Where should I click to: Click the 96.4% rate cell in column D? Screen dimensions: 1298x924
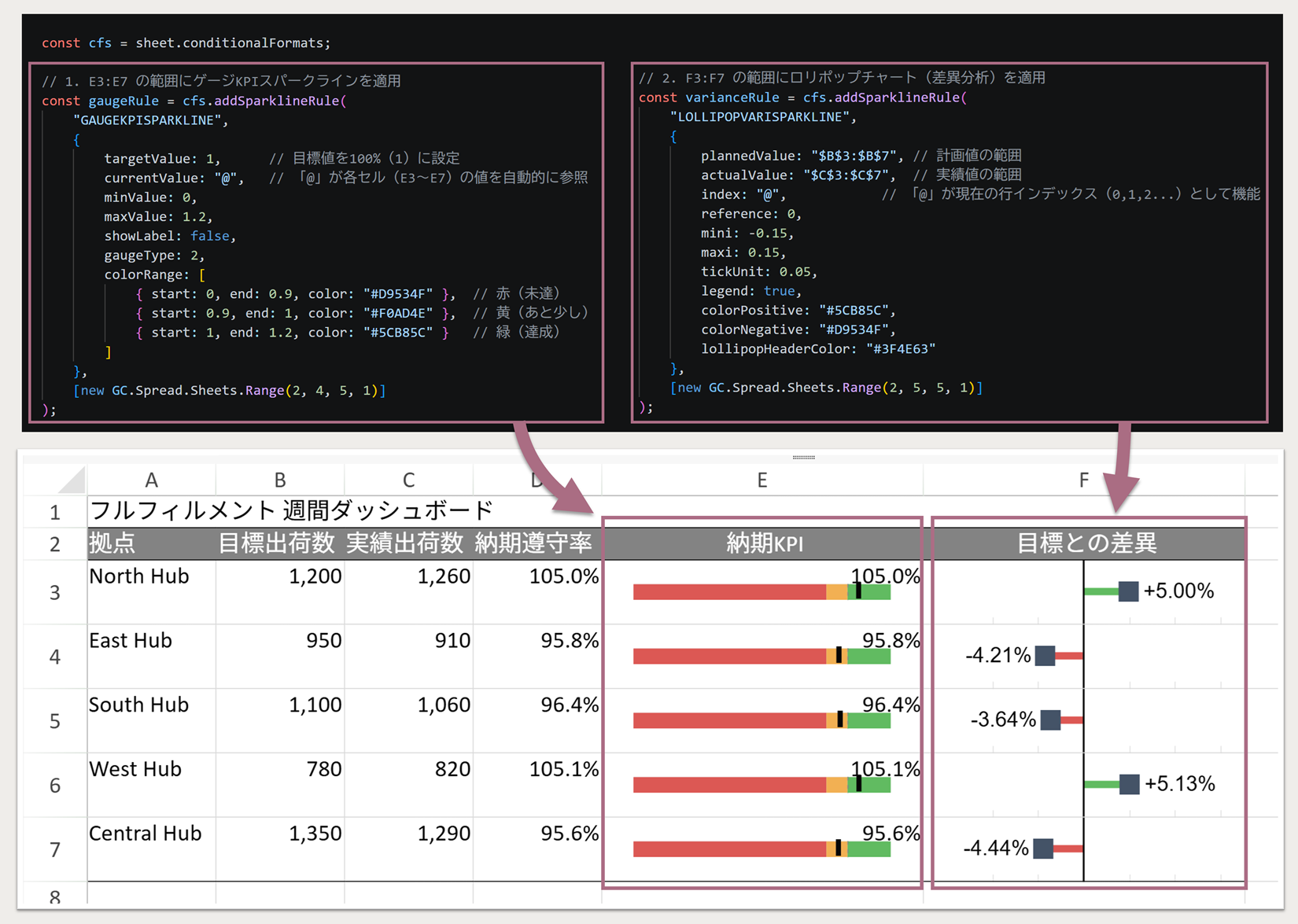(x=537, y=721)
